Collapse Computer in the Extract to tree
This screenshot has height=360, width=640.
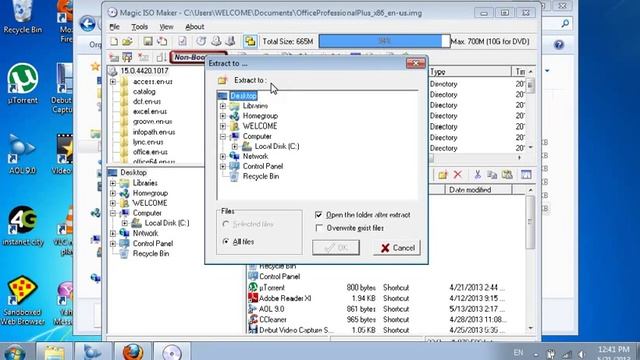pos(223,136)
